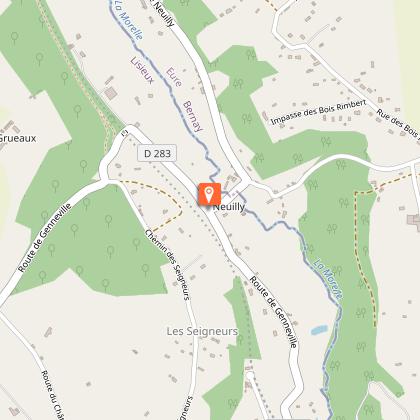
Task: Click the Impasse des Bois Rimbert label
Action: pyautogui.click(x=318, y=112)
